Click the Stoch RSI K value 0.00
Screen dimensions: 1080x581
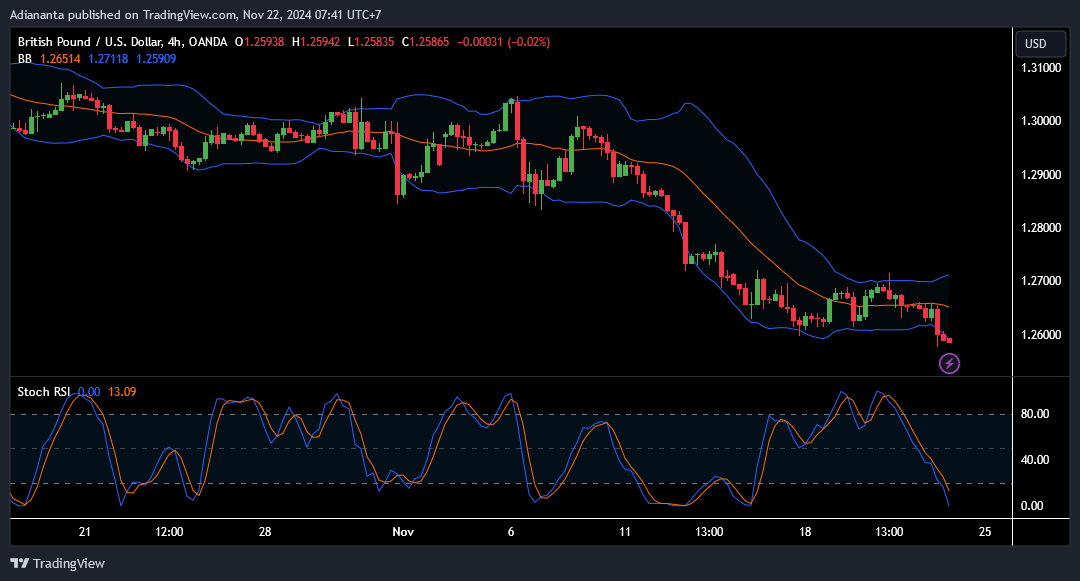coord(89,392)
